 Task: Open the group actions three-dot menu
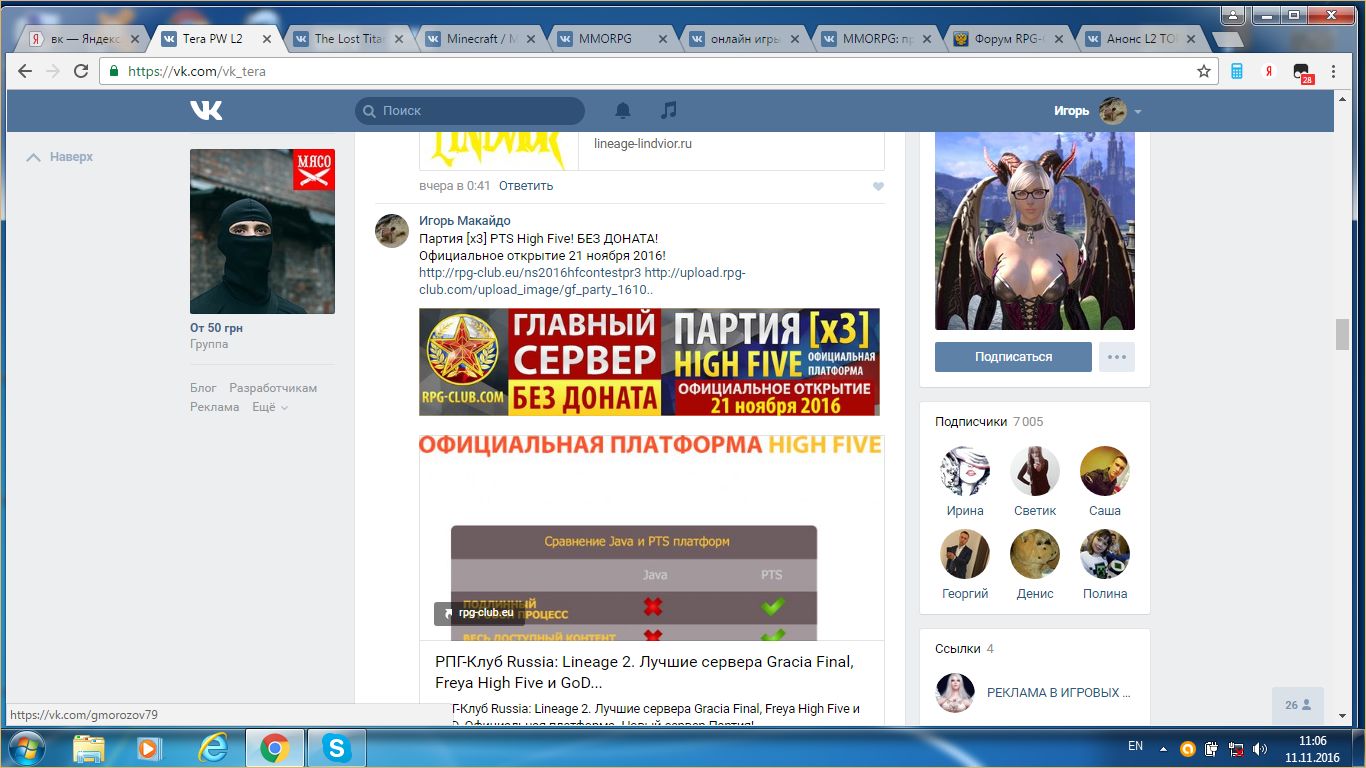(1117, 357)
